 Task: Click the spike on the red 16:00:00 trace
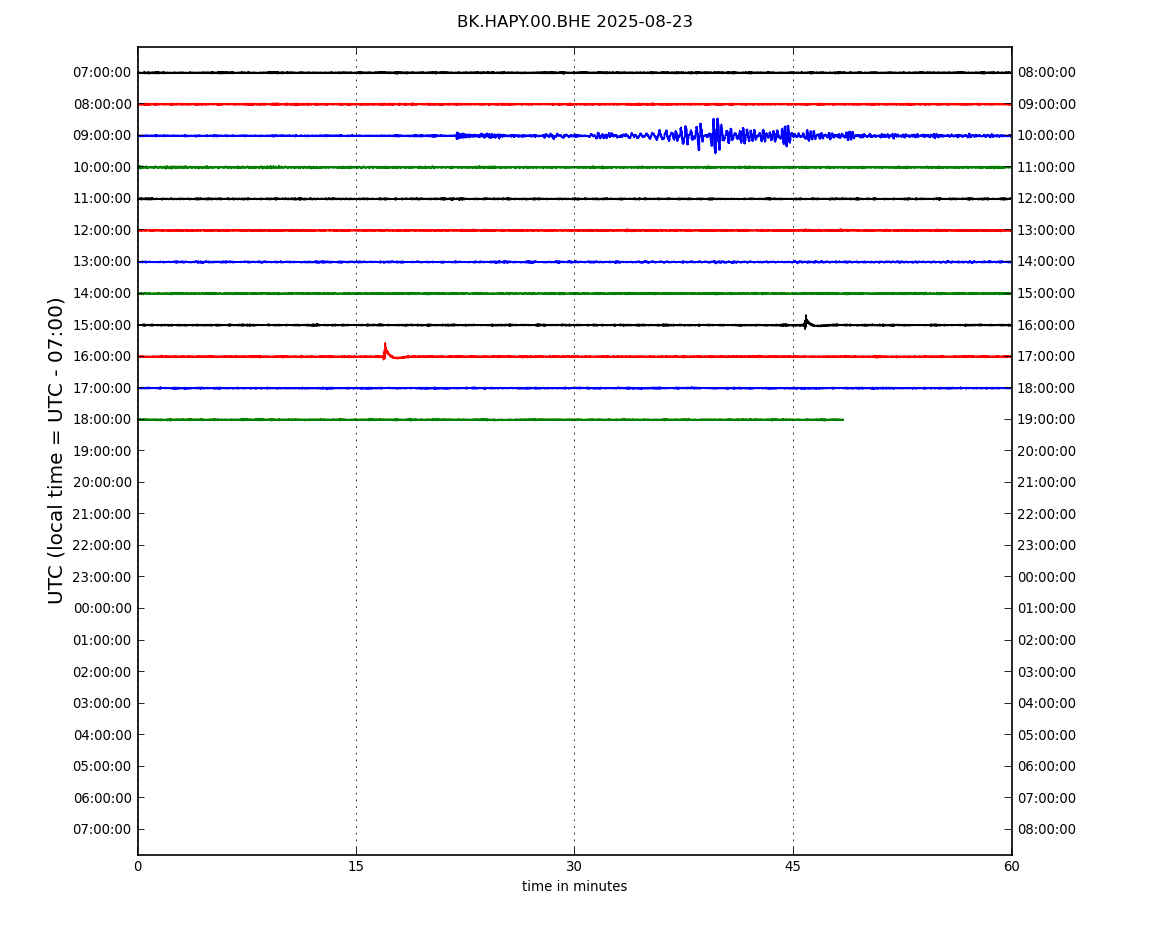(385, 351)
